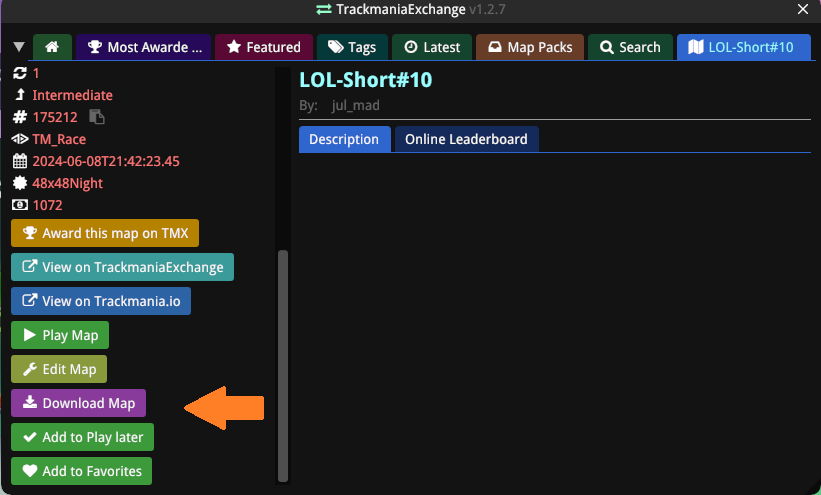Click Award this map on TMX
The height and width of the screenshot is (495, 821).
(105, 233)
